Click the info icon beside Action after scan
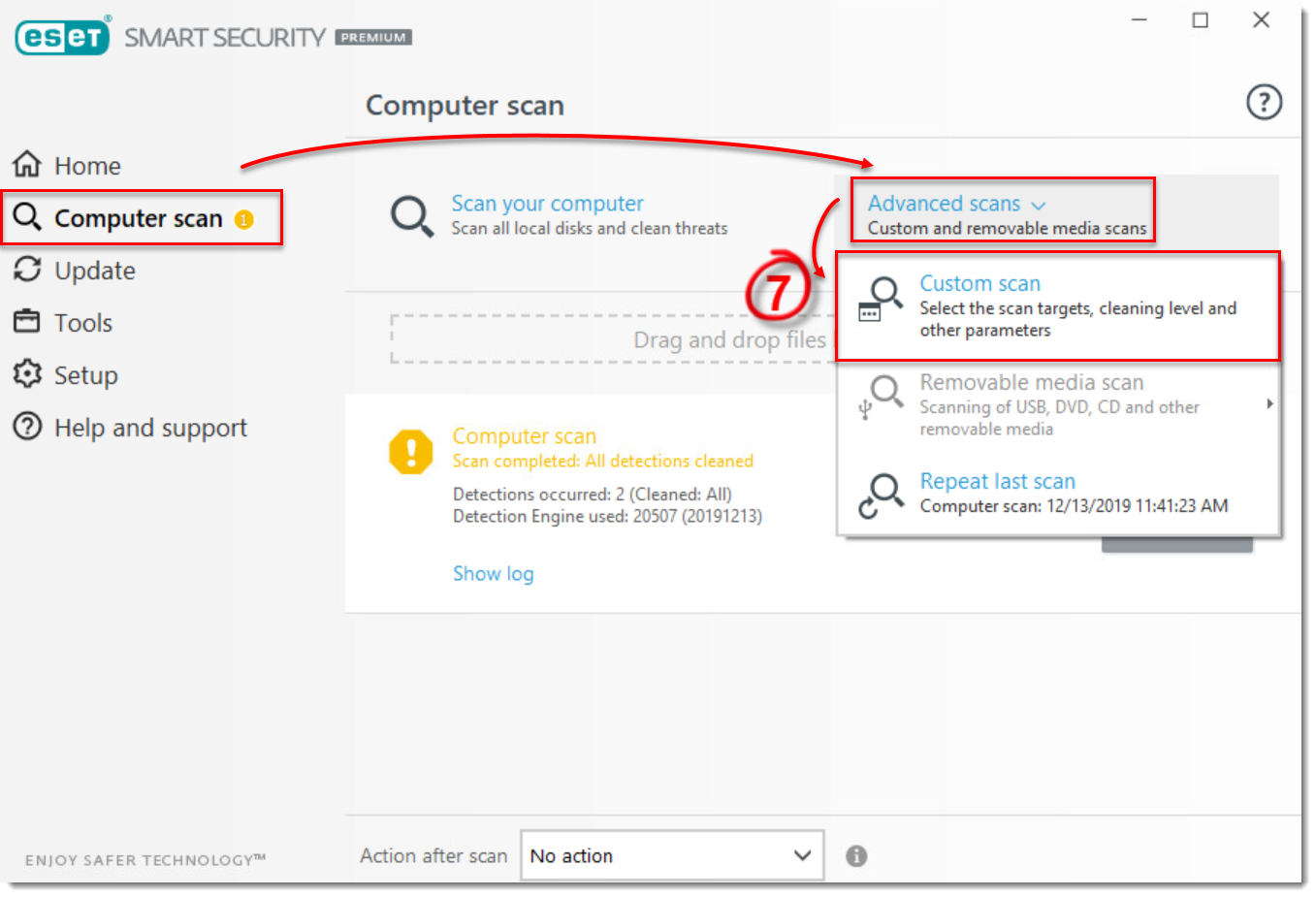Screen dimensions: 1316x897 pos(856,855)
